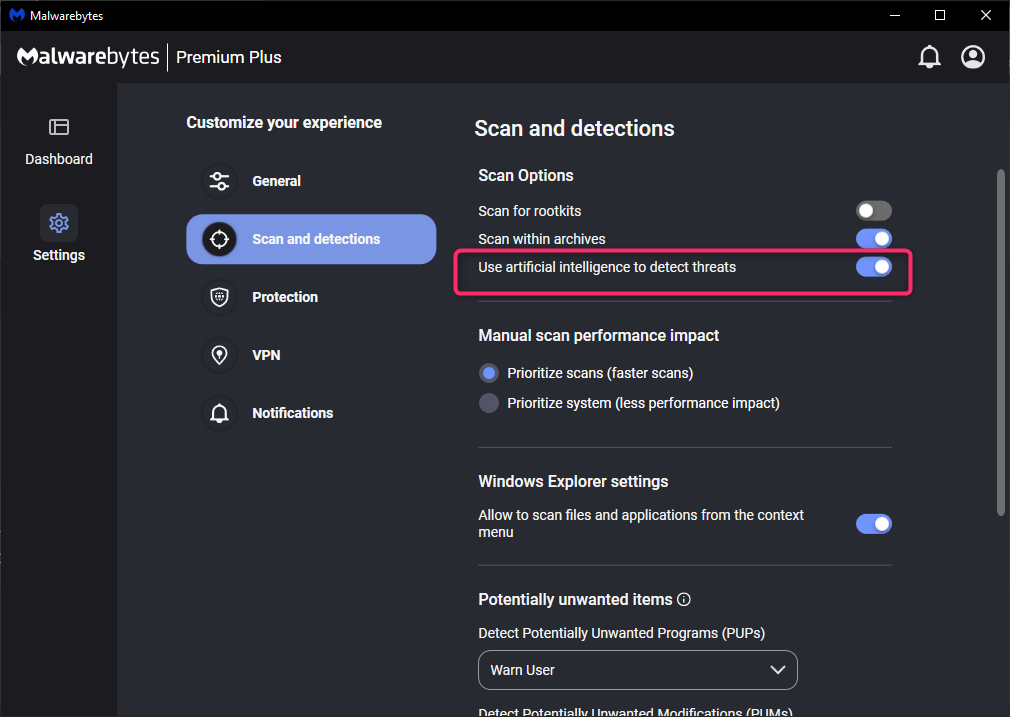This screenshot has width=1010, height=717.
Task: Click Detect Potentially Unwanted Programs (PUPs) label
Action: (x=622, y=633)
